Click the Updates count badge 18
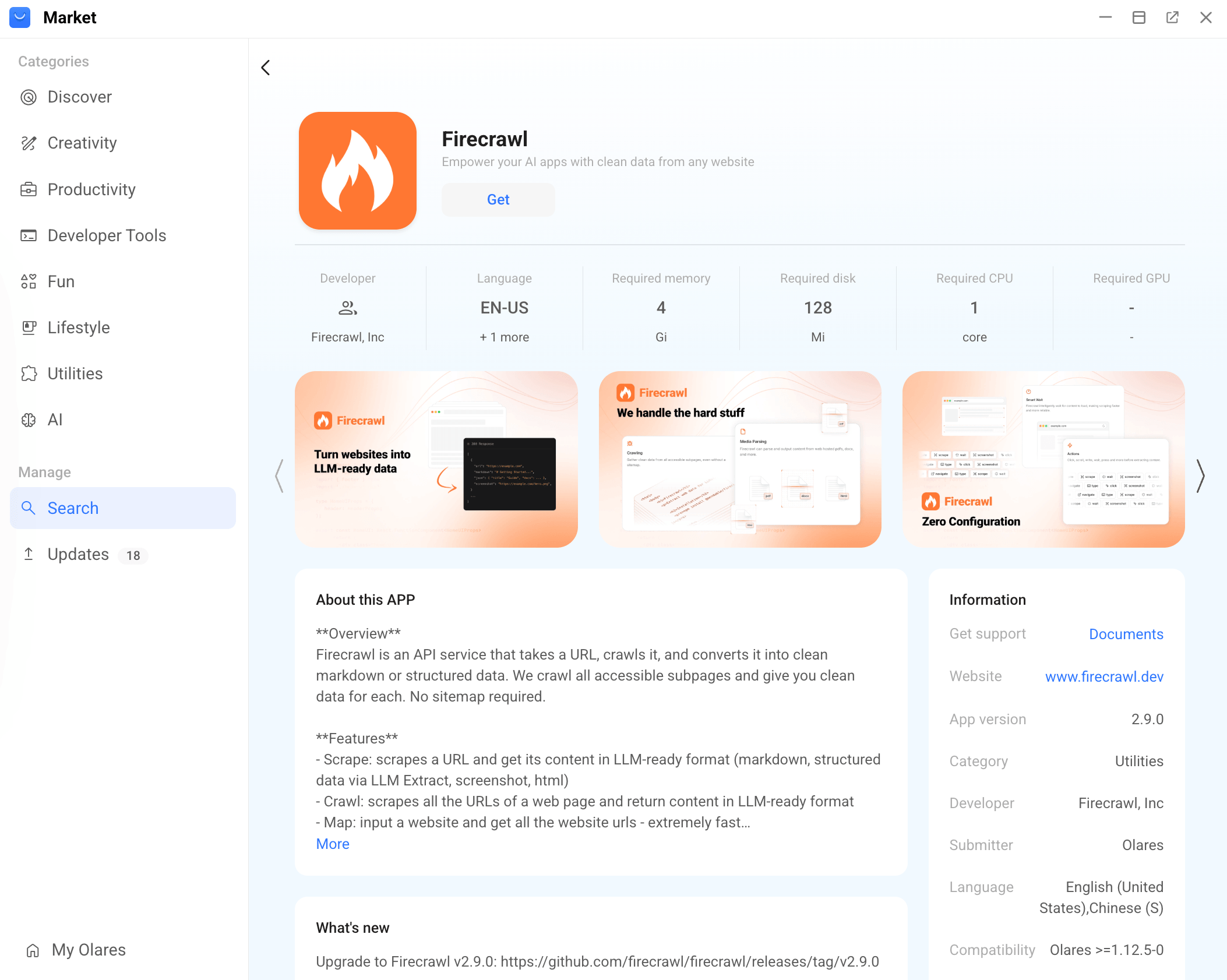Screen dimensions: 1227x980 coord(133,555)
